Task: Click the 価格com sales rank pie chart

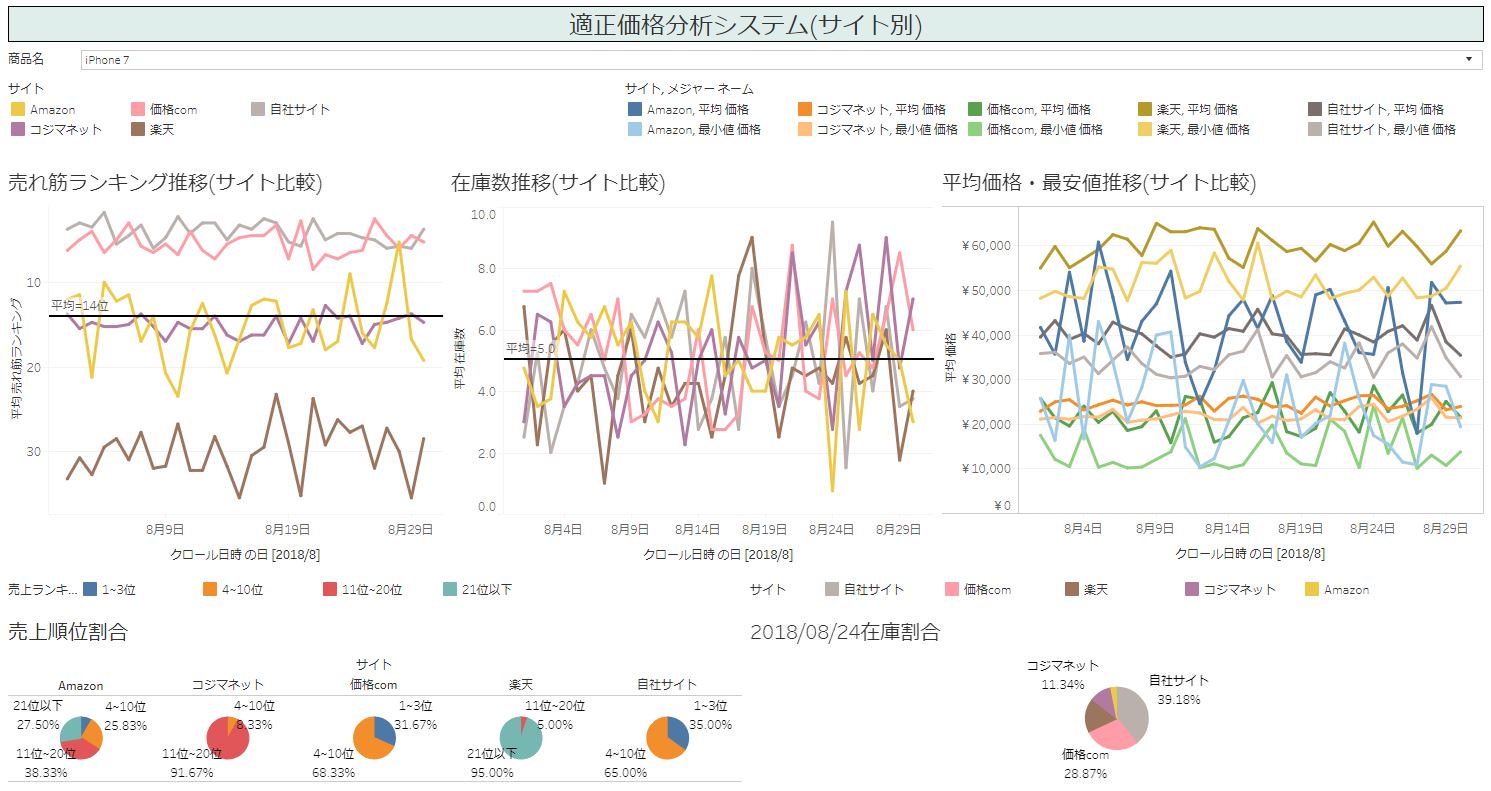Action: click(x=374, y=738)
